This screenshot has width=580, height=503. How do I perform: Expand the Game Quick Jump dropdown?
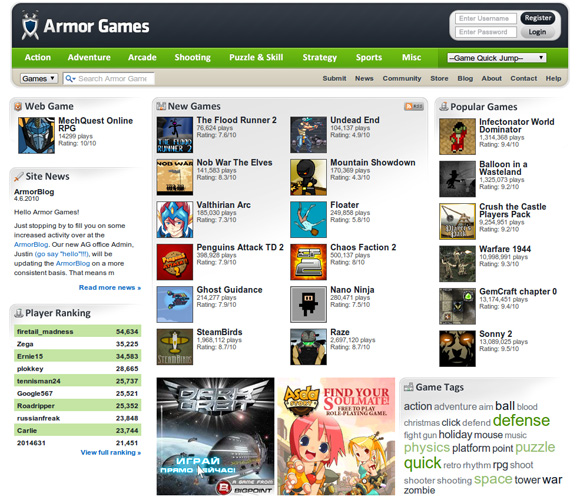click(x=497, y=58)
